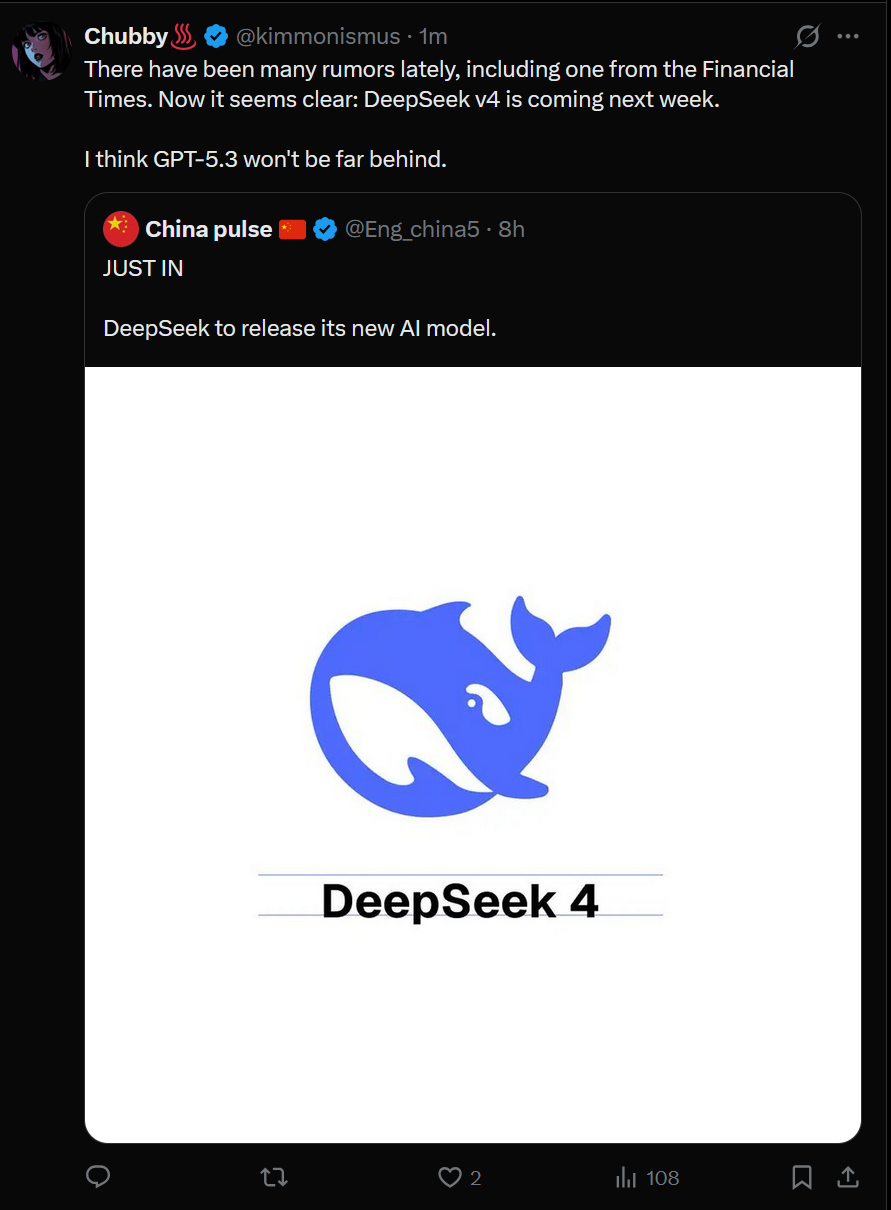Open the @Eng_china5 profile handle
Screen dimensions: 891x1210
pos(412,229)
